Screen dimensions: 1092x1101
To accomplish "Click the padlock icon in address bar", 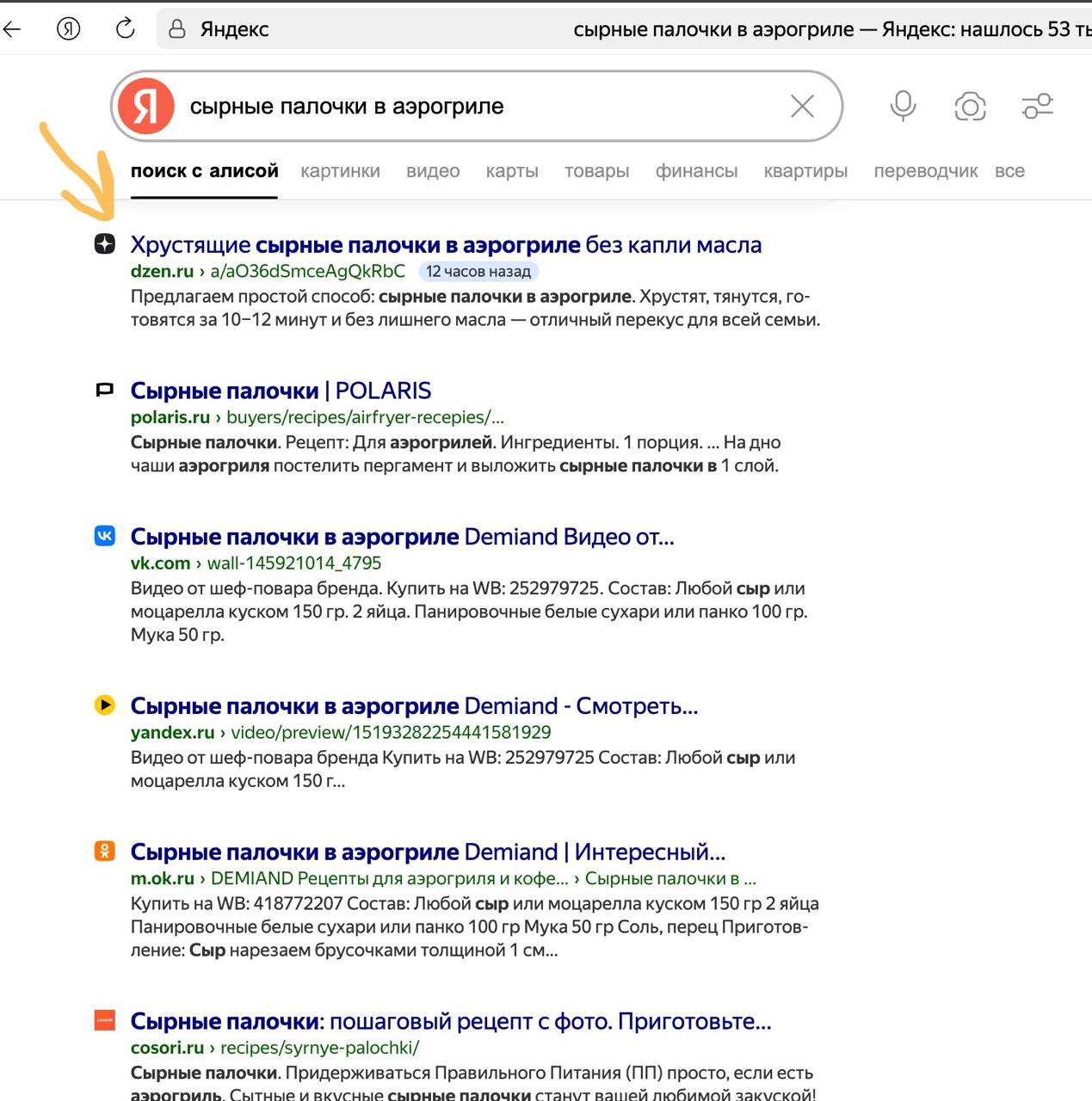I will 177,29.
